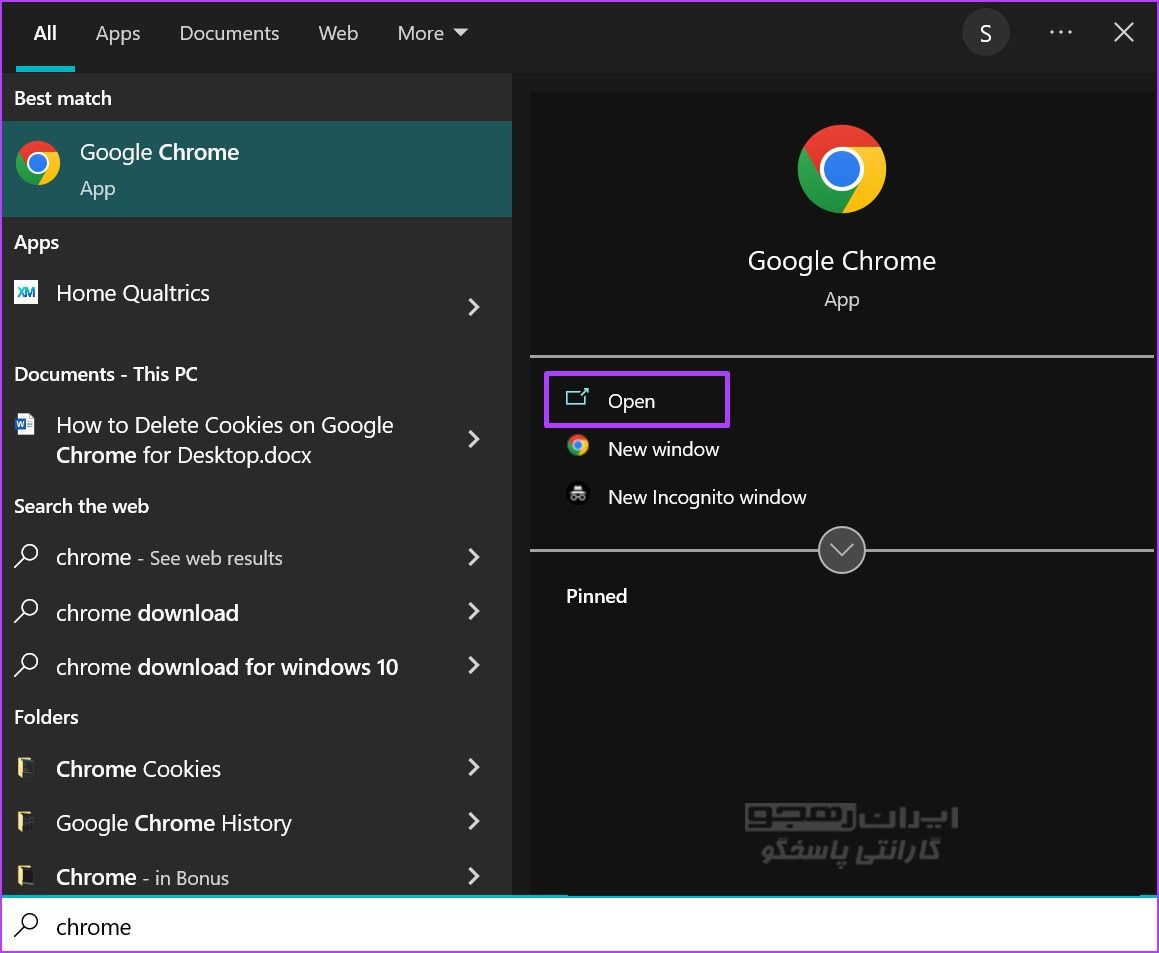1159x953 pixels.
Task: Click the Google Chrome icon in Best match
Action: tap(38, 163)
